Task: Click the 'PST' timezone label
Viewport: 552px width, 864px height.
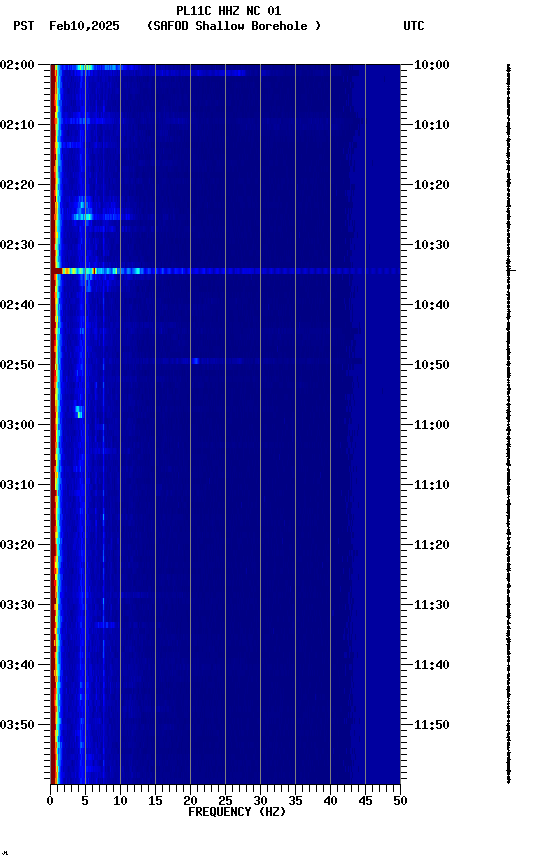Action: click(x=24, y=26)
